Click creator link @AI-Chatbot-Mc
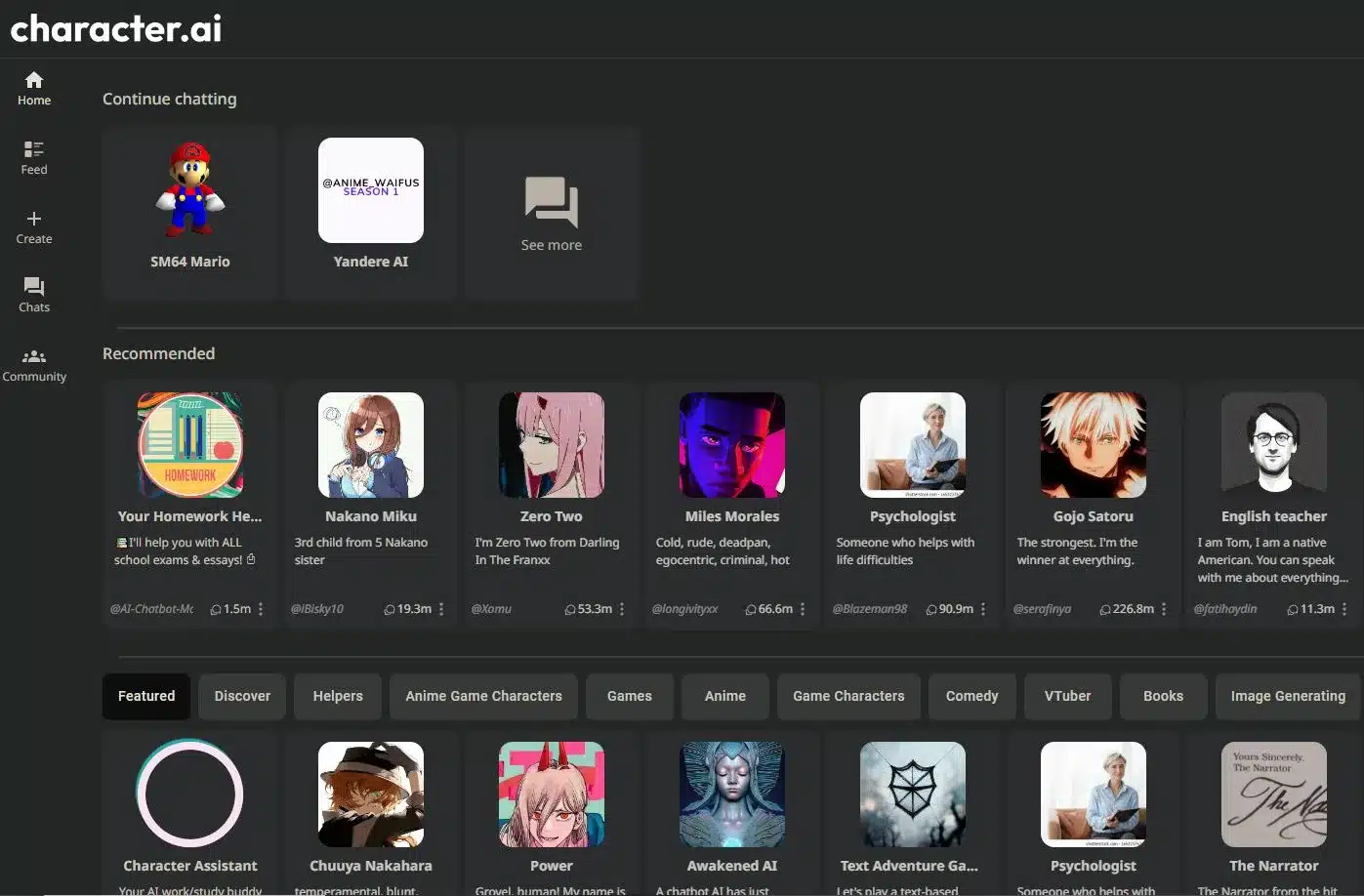Image resolution: width=1364 pixels, height=896 pixels. coord(151,609)
